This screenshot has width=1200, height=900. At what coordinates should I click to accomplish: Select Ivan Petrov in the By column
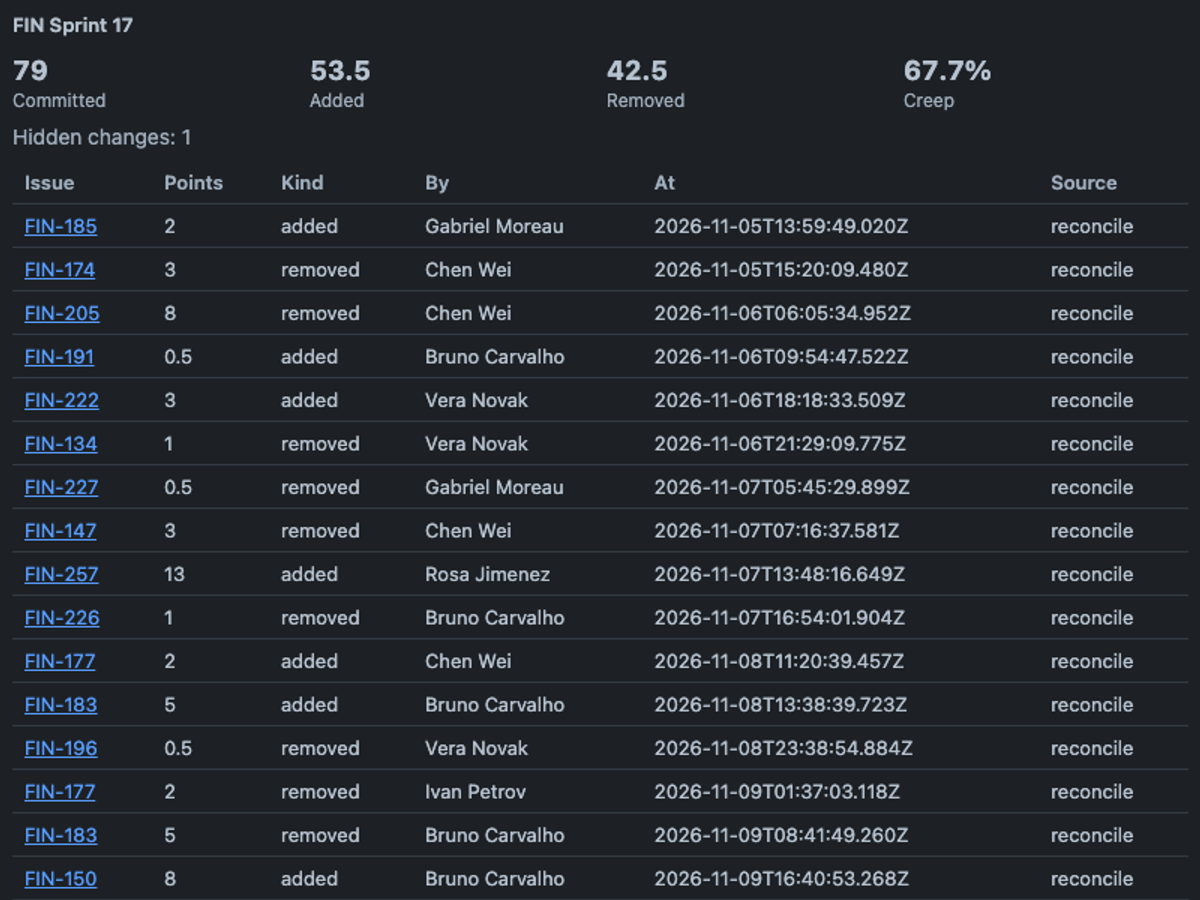(x=475, y=792)
